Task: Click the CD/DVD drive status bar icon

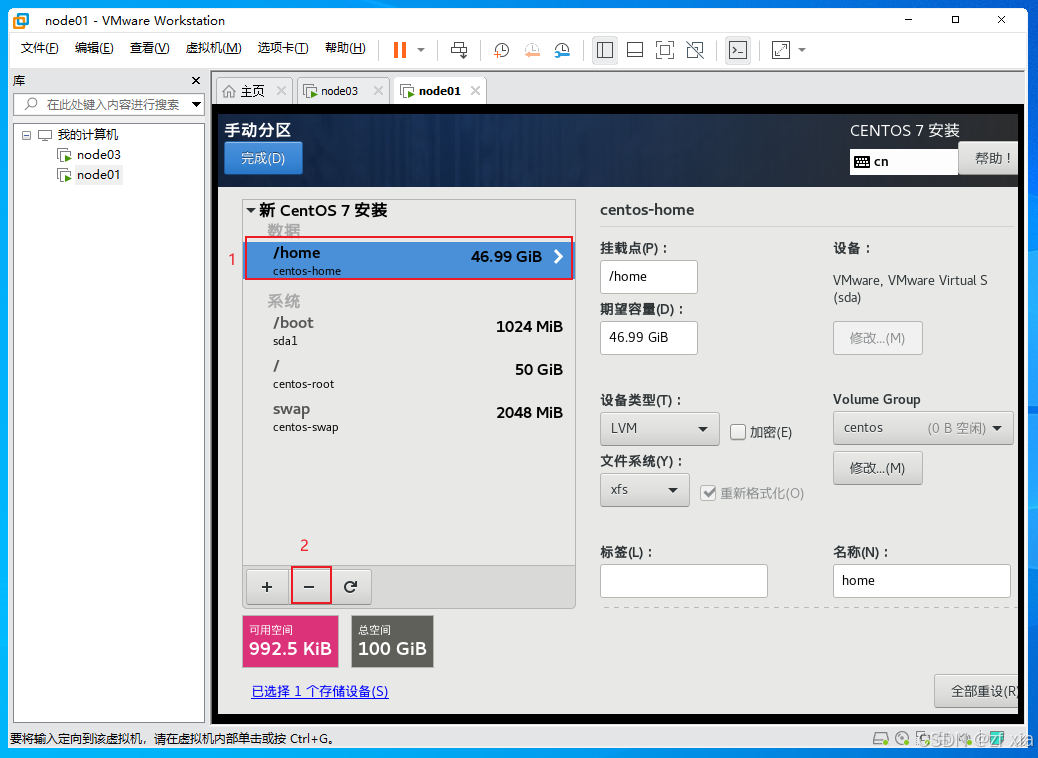Action: [902, 738]
